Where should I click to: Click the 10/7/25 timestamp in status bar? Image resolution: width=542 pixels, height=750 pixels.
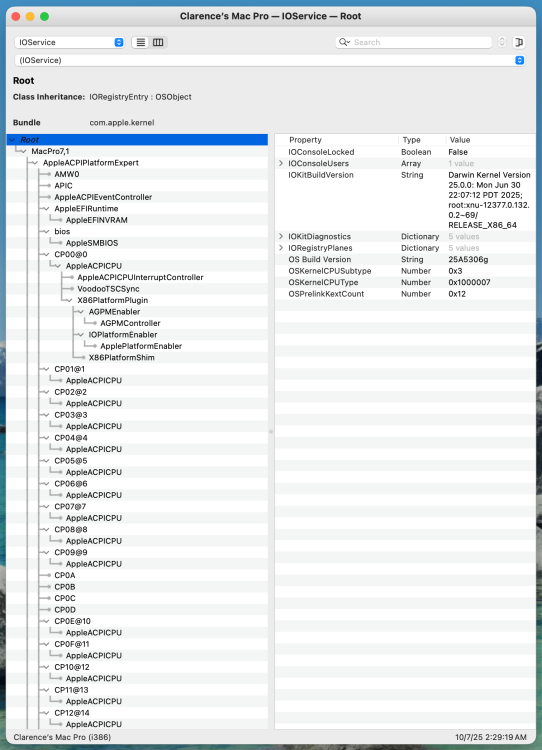click(491, 737)
